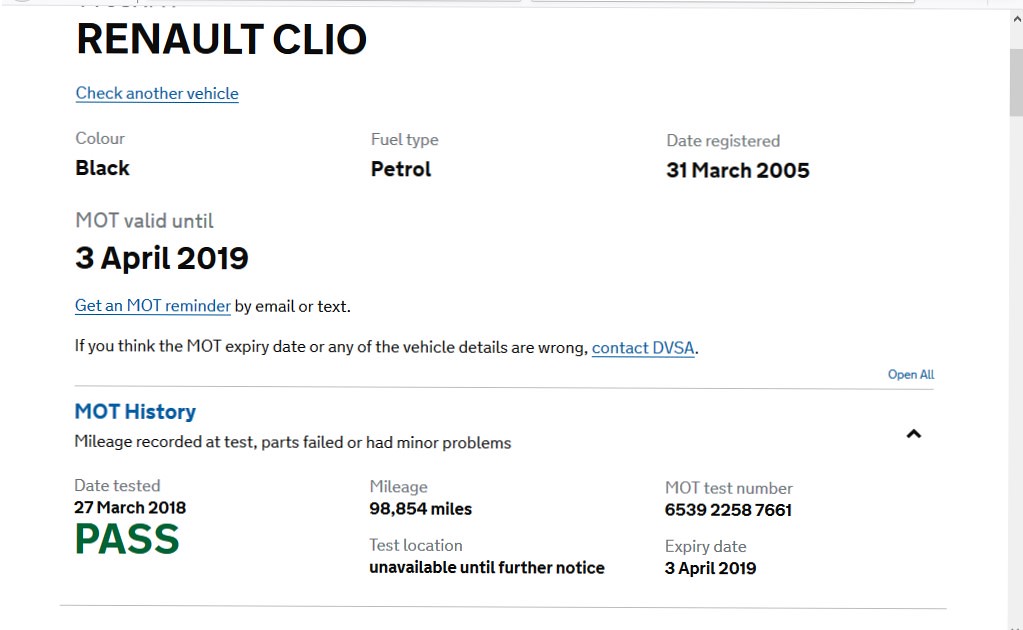Click the date registered 31 March 2005
This screenshot has width=1023, height=630.
[737, 170]
